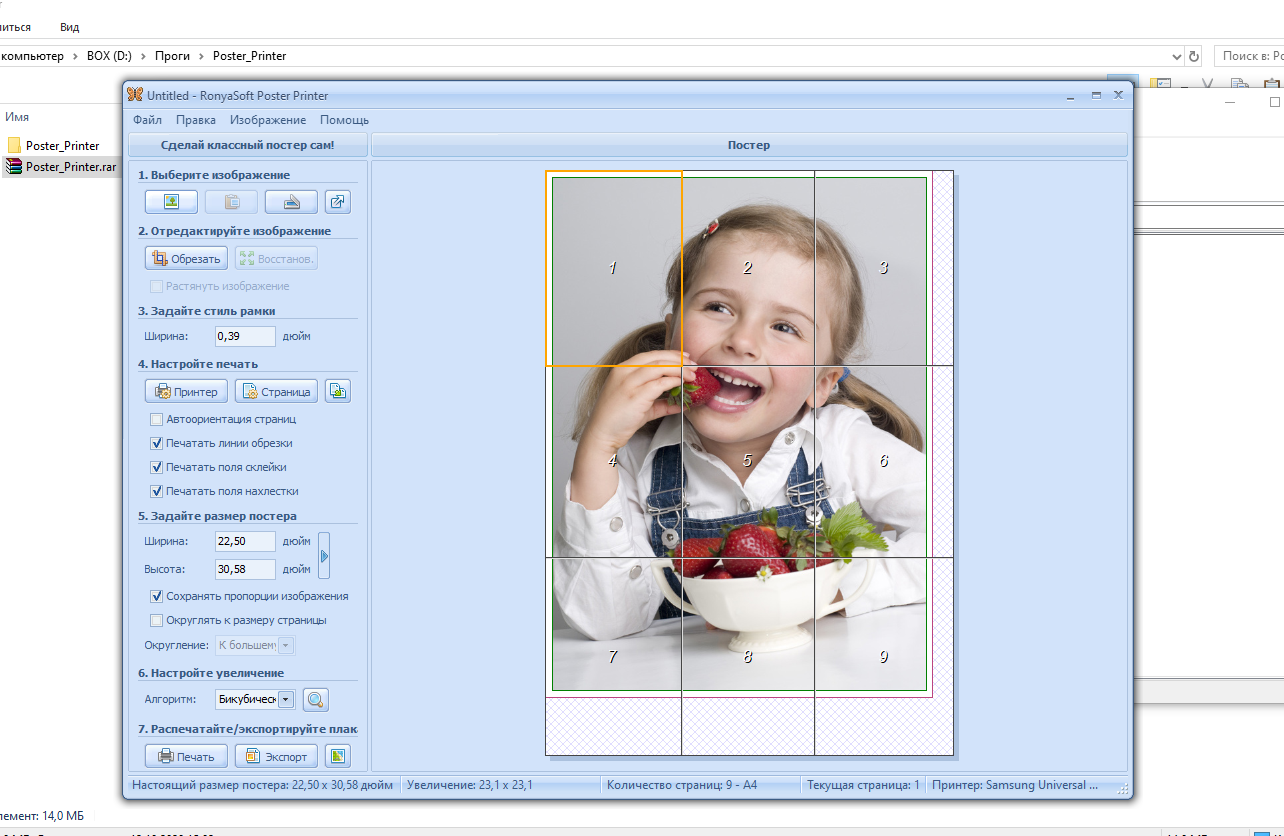This screenshot has height=836, width=1284.
Task: Click image icon beside Экспорт button
Action: (x=338, y=756)
